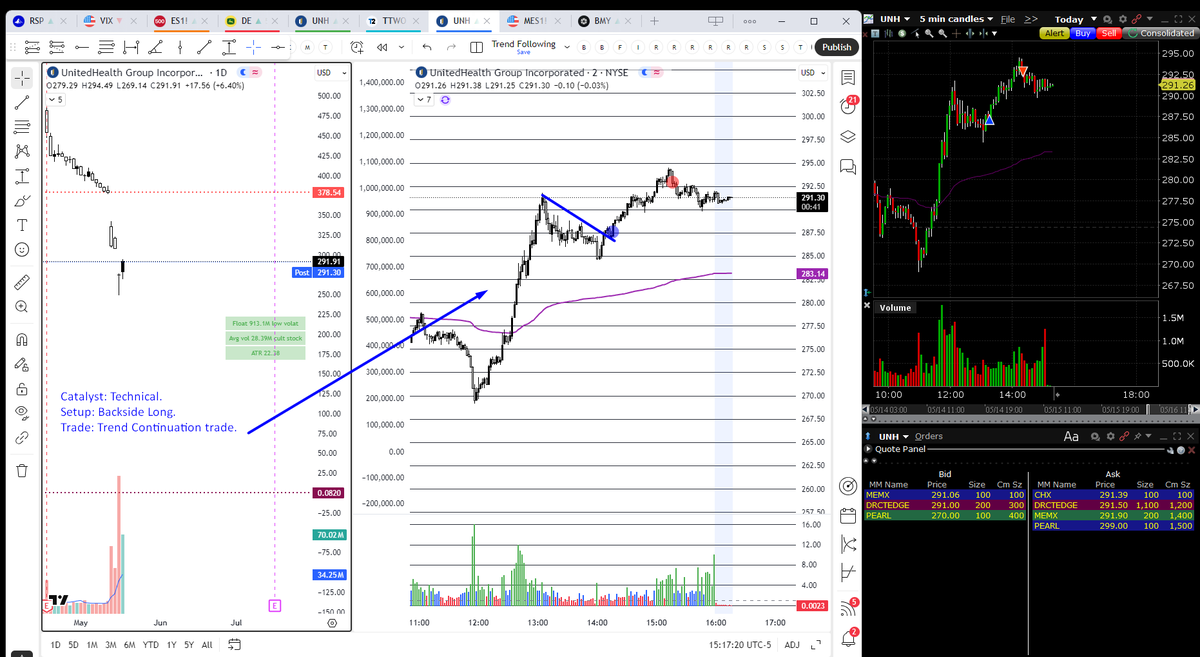Viewport: 1200px width, 657px height.
Task: Switch to the VIX browser tab
Action: (102, 20)
